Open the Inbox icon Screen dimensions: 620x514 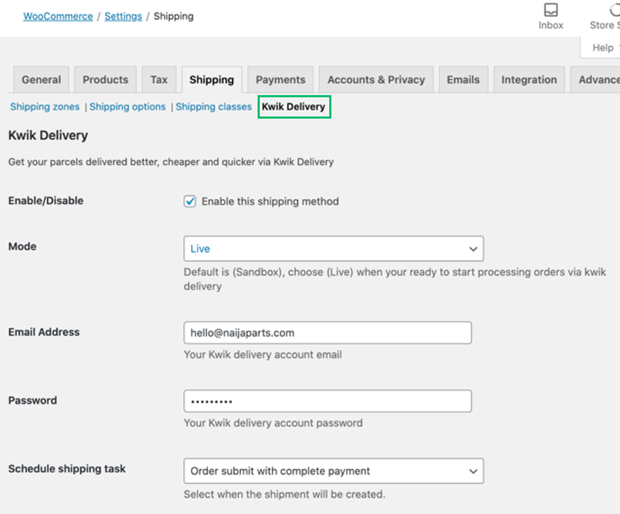[x=550, y=16]
